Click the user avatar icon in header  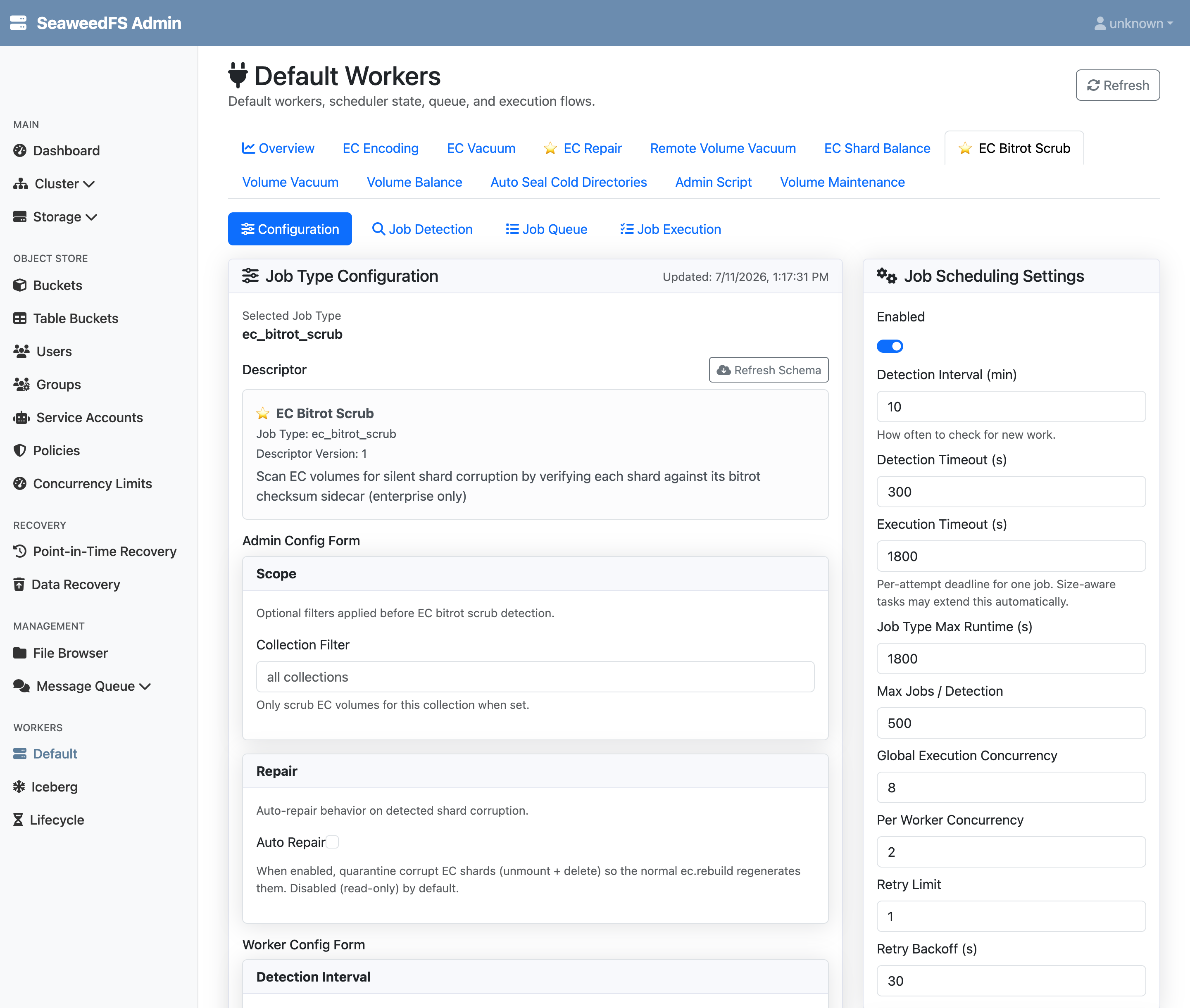coord(1100,24)
